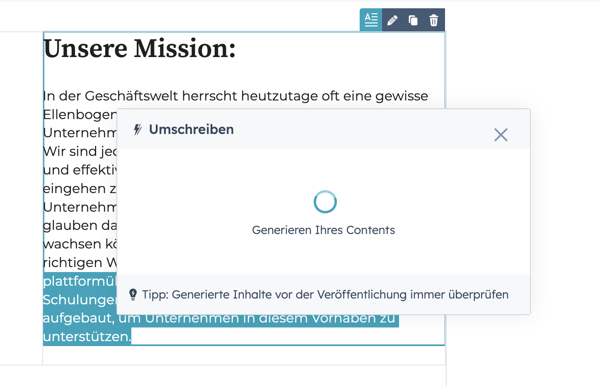
Task: Click the line 'In der Geschäftswelt herrscht heutzutage'
Action: 236,96
